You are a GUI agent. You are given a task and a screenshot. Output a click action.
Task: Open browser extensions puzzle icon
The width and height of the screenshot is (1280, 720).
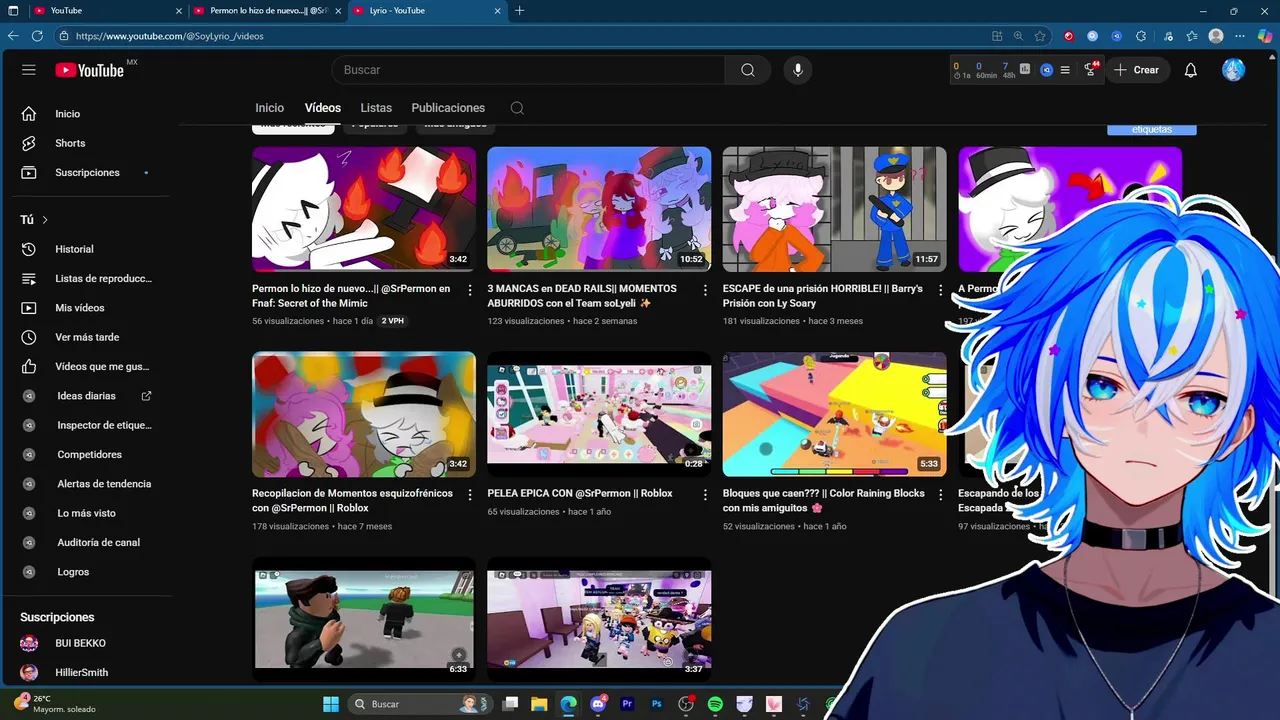point(1141,36)
